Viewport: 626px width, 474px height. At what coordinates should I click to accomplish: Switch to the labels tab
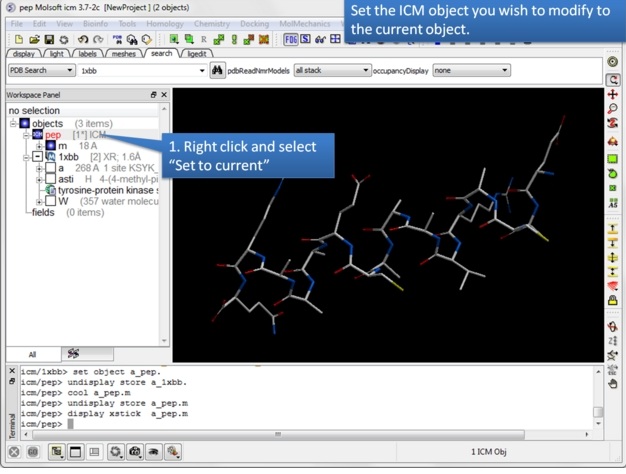(87, 54)
